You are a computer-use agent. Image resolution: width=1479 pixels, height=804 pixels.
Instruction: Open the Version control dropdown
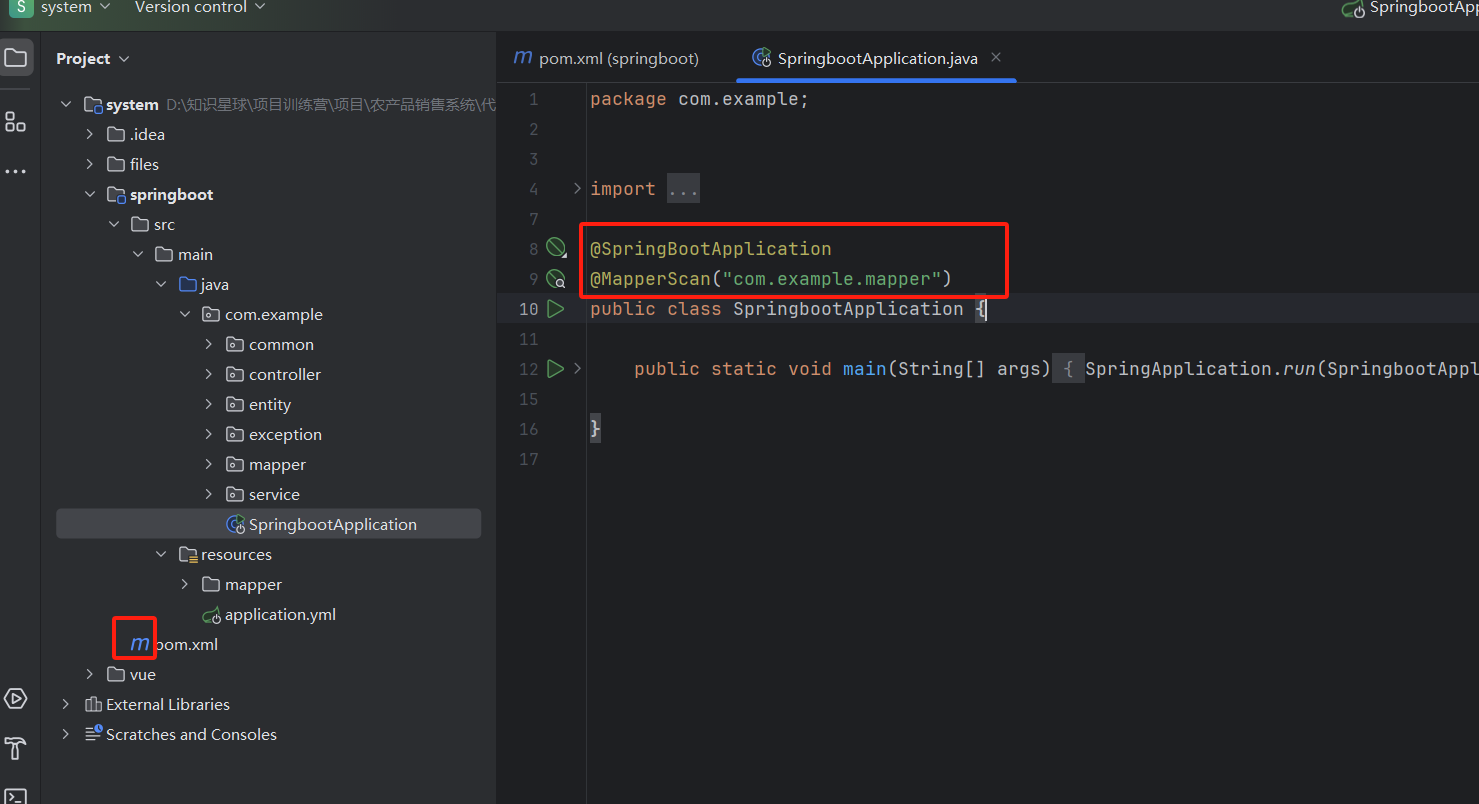coord(200,7)
